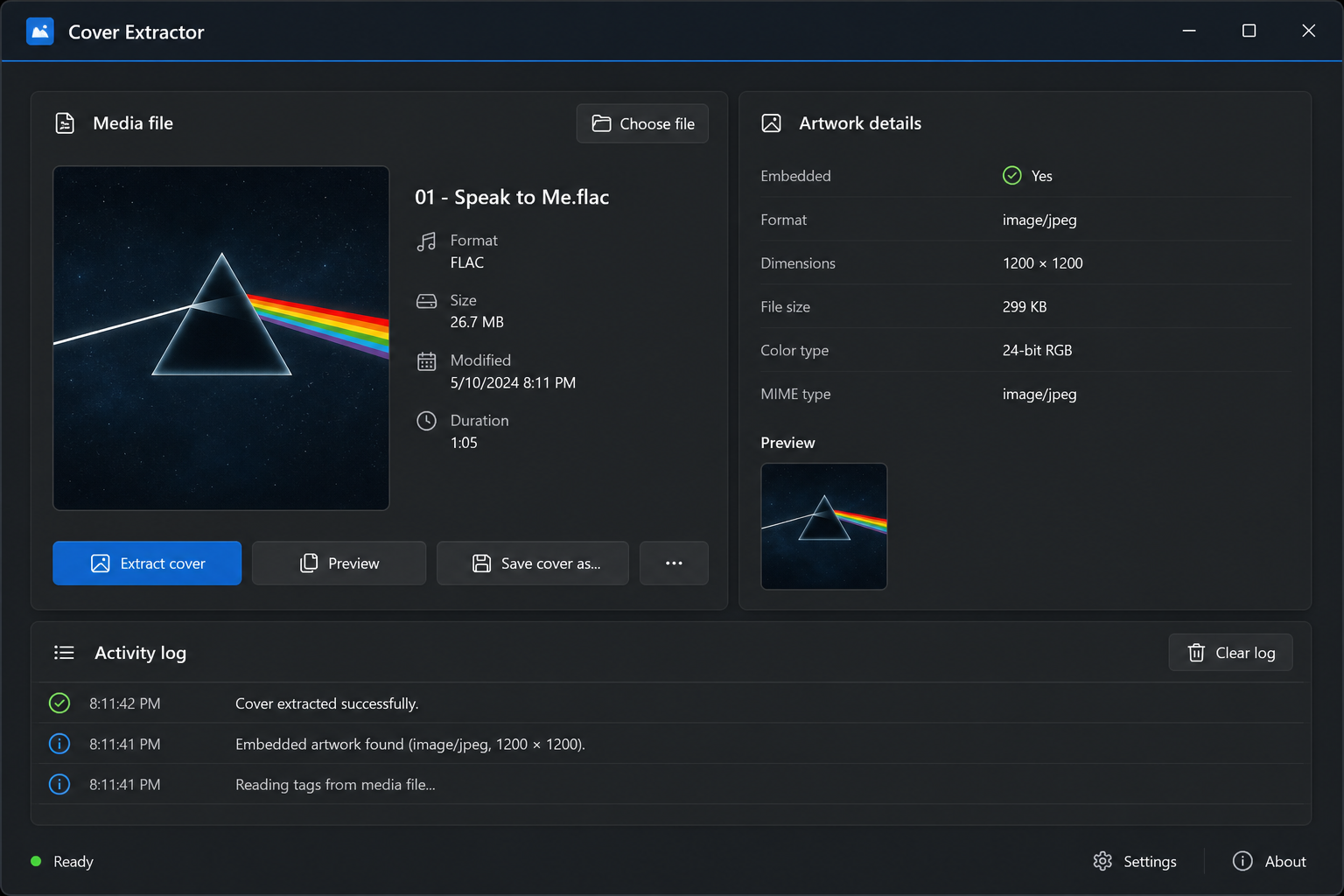Viewport: 1344px width, 896px height.
Task: Click the About info circle icon
Action: click(1242, 861)
